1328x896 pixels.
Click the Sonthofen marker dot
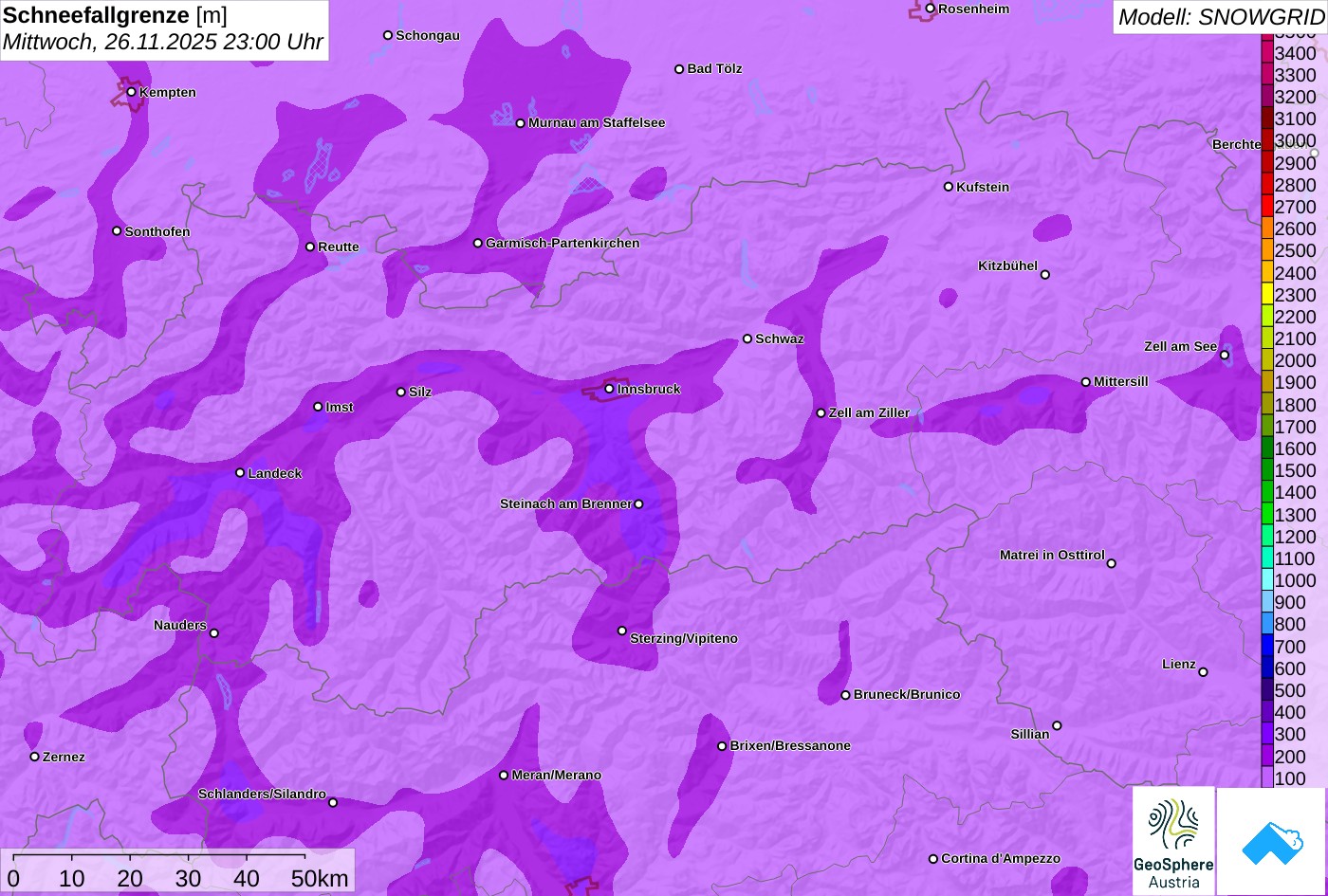point(118,231)
